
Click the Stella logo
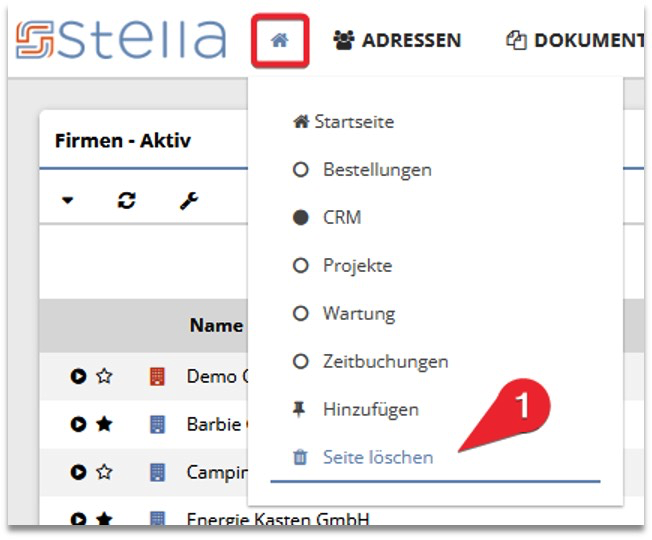(122, 40)
